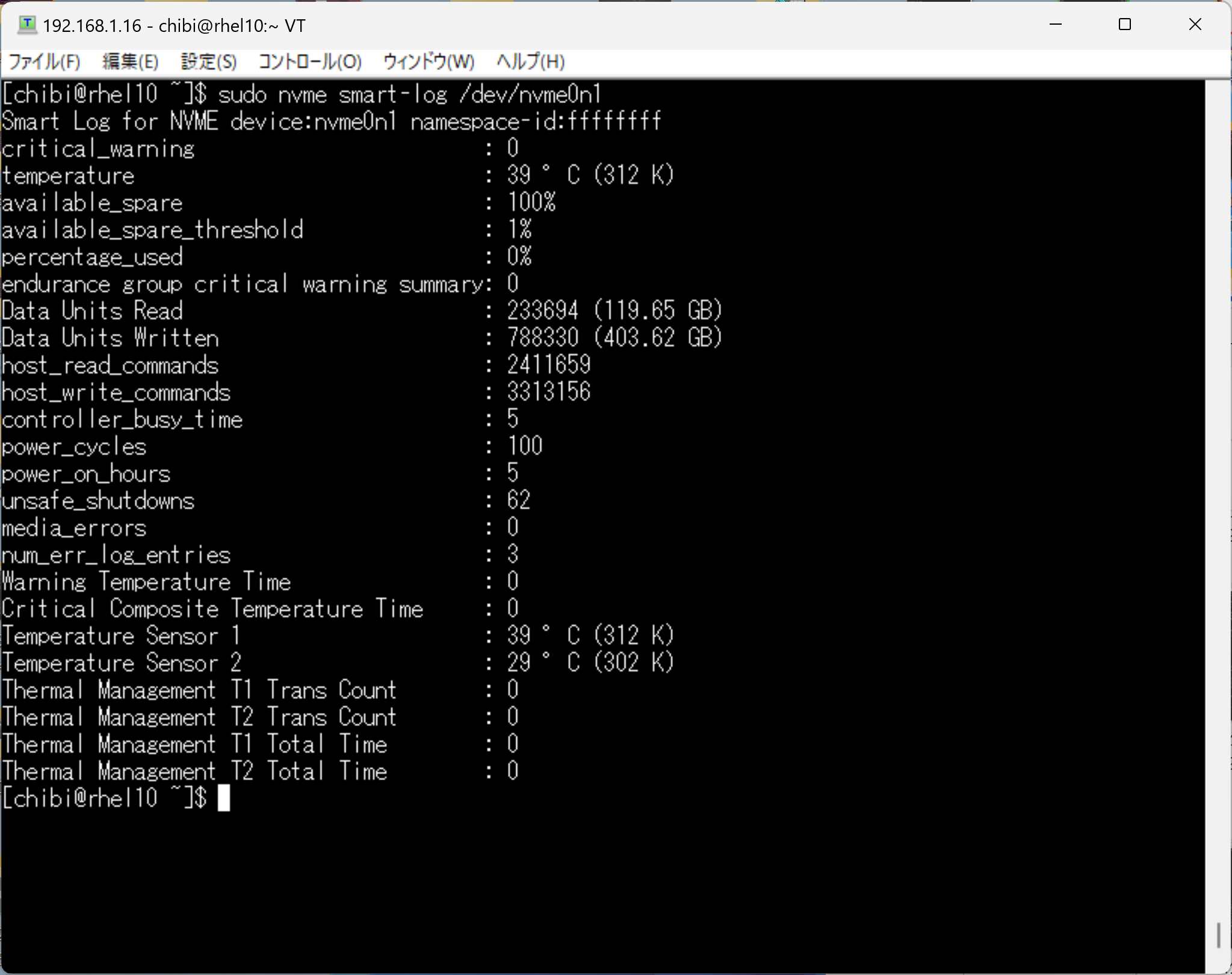
Task: Click the blinking cursor block at prompt
Action: pos(223,798)
